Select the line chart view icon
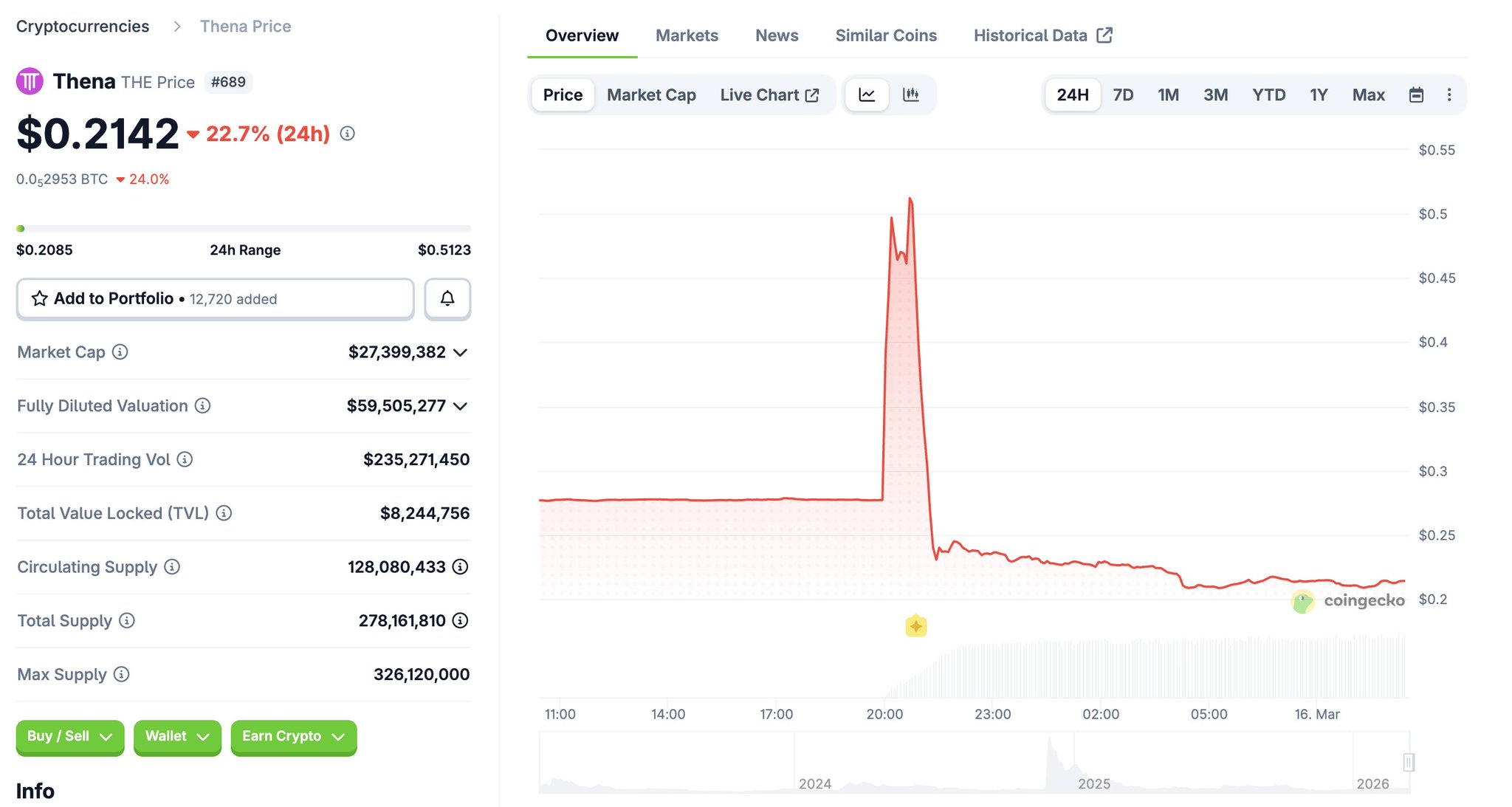This screenshot has height=807, width=1512. click(867, 95)
